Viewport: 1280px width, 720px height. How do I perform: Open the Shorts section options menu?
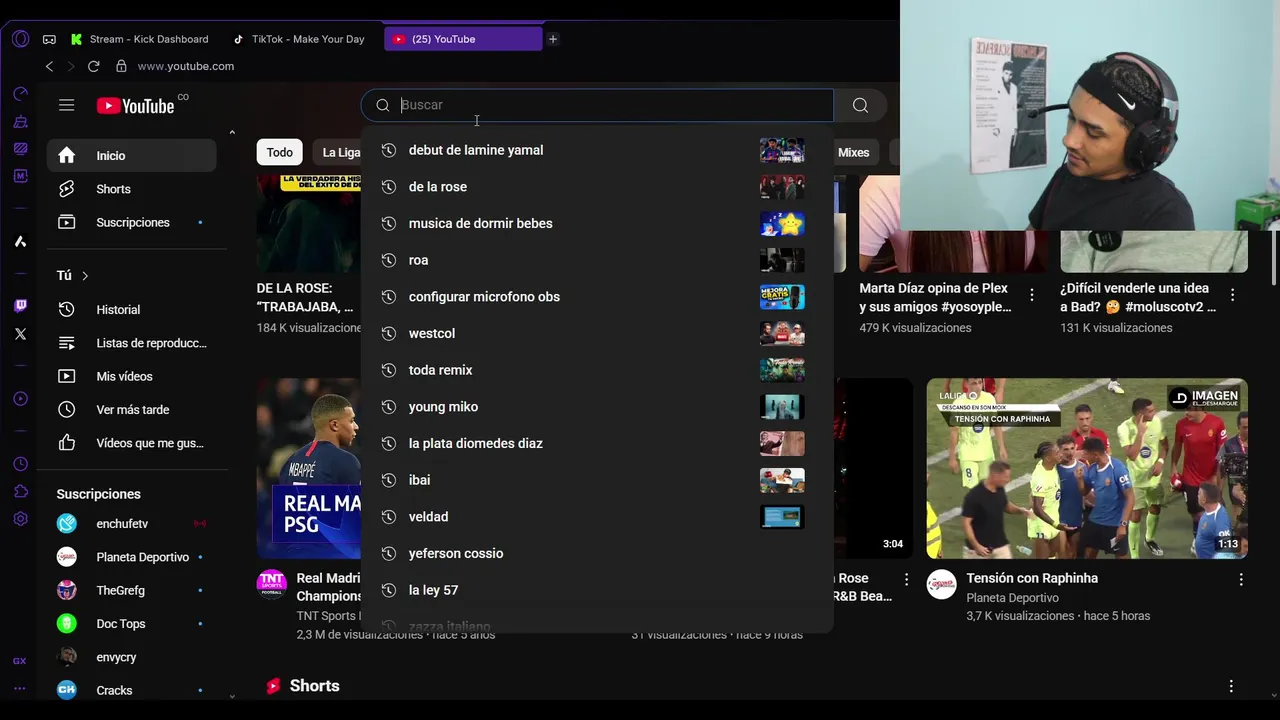click(1231, 686)
